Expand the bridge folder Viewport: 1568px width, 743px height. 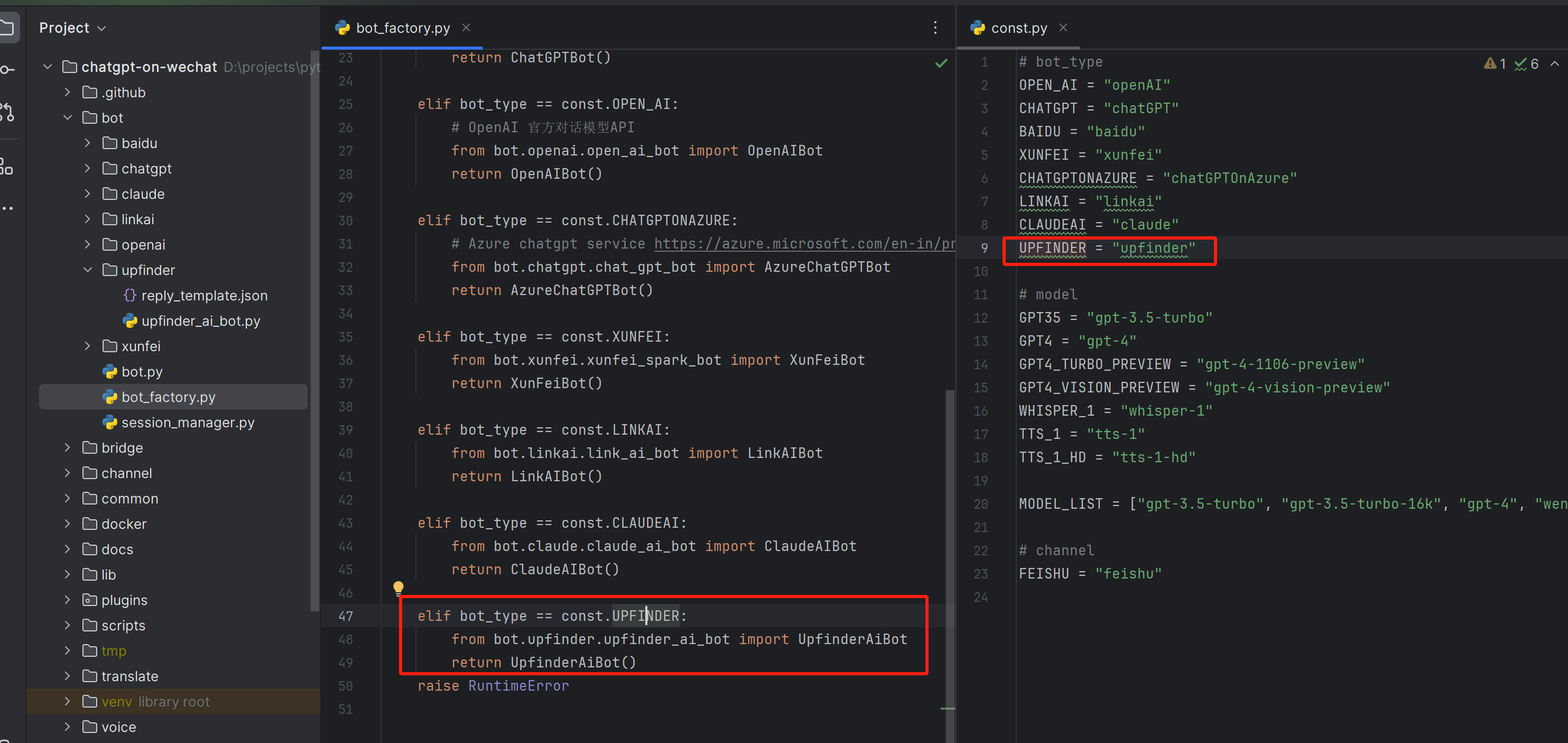pos(68,447)
